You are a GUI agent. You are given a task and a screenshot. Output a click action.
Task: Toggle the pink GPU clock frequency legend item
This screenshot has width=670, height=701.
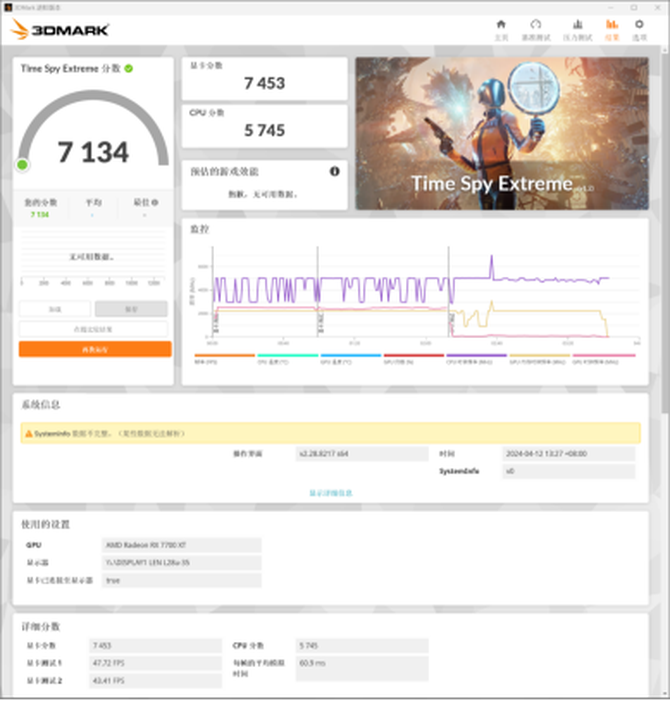click(604, 359)
